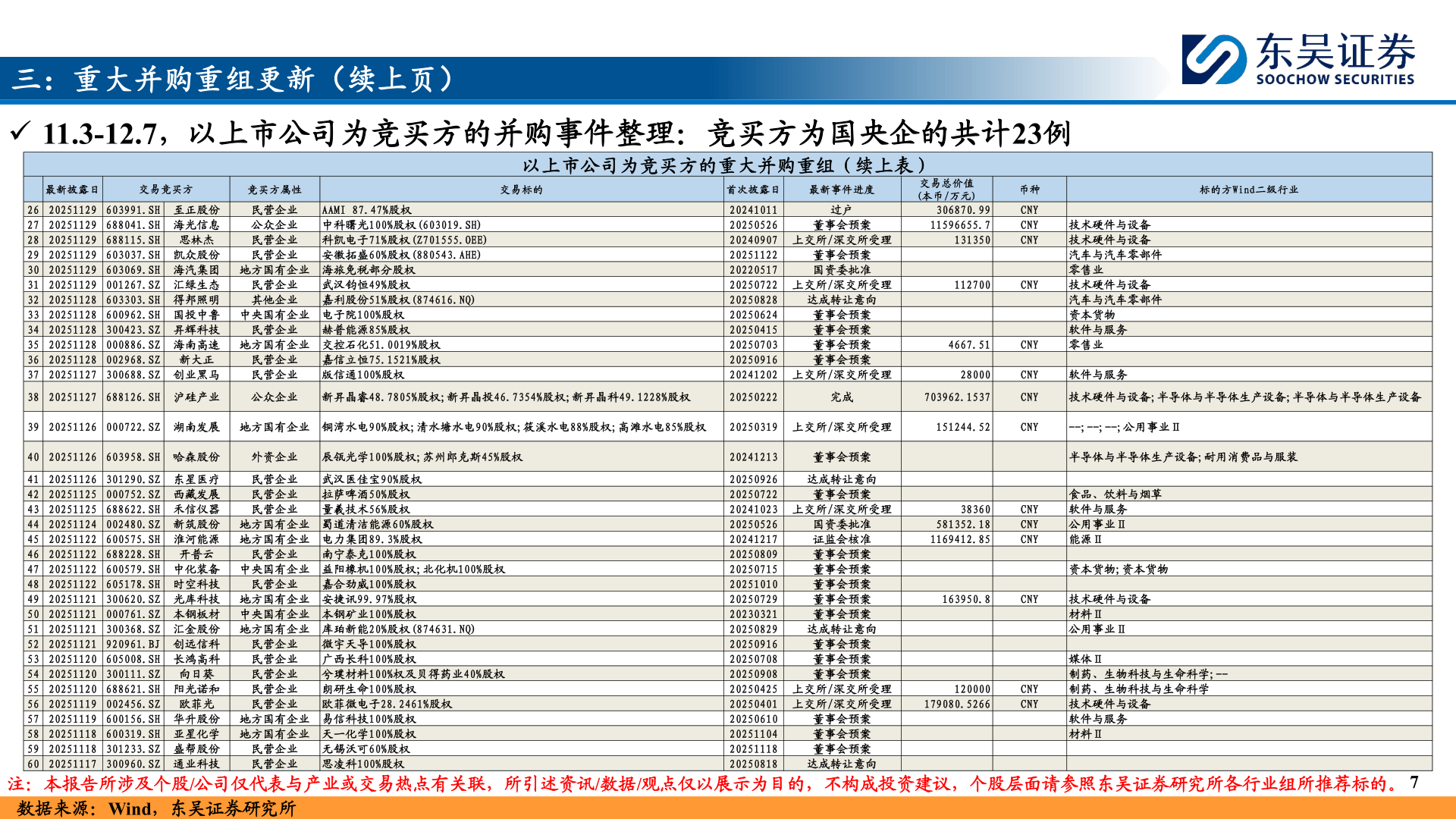Click the buyer name 阳光诺和

(x=196, y=689)
